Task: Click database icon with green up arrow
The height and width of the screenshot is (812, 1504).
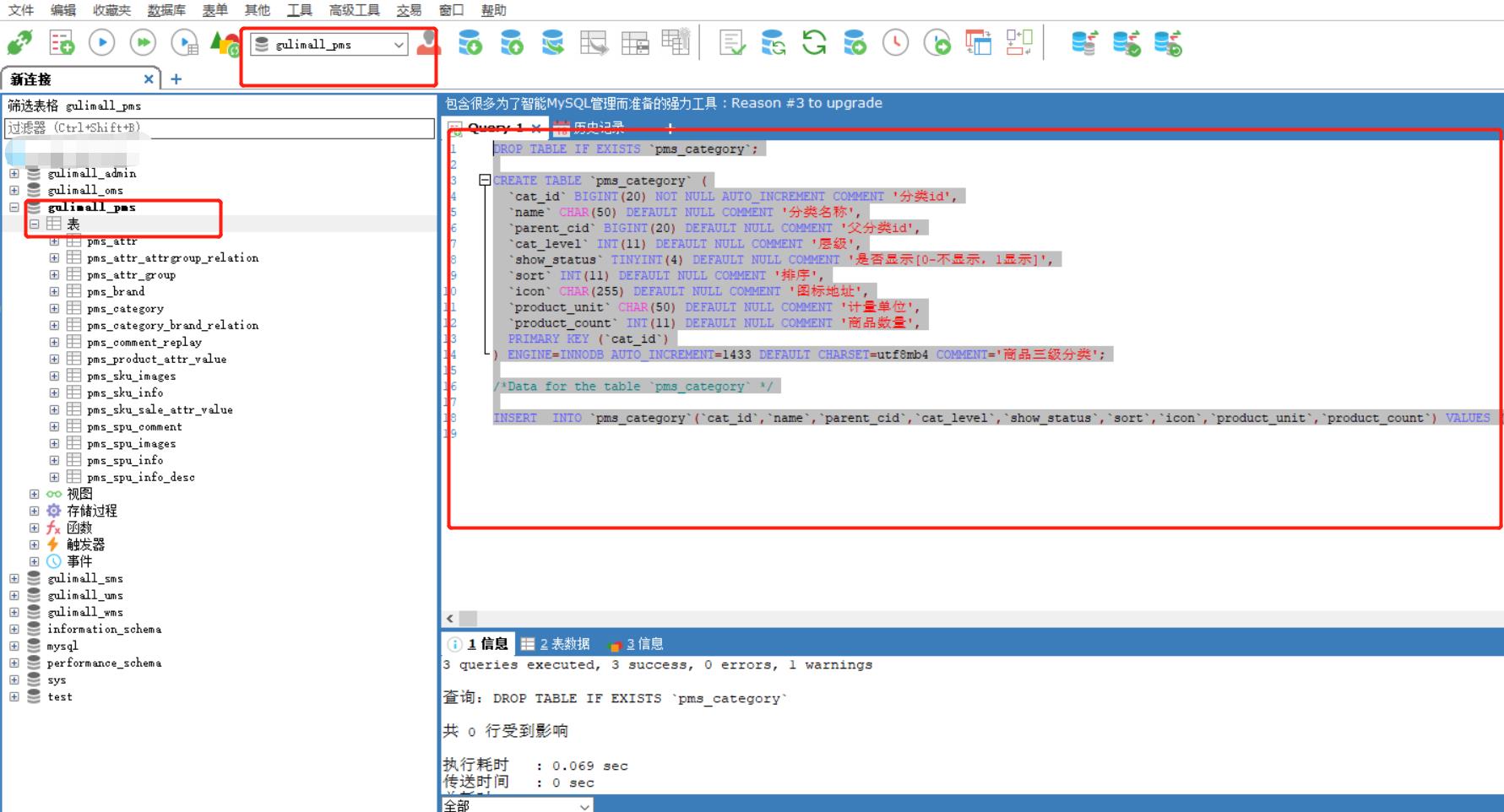Action: click(512, 42)
